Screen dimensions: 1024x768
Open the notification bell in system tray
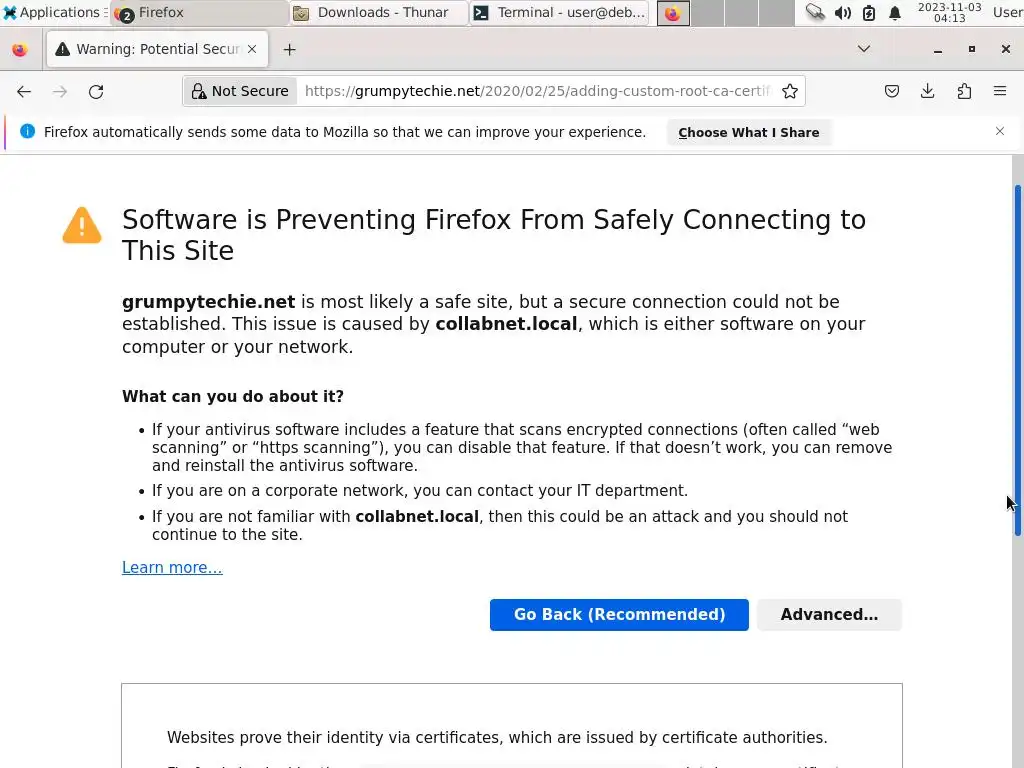[895, 13]
